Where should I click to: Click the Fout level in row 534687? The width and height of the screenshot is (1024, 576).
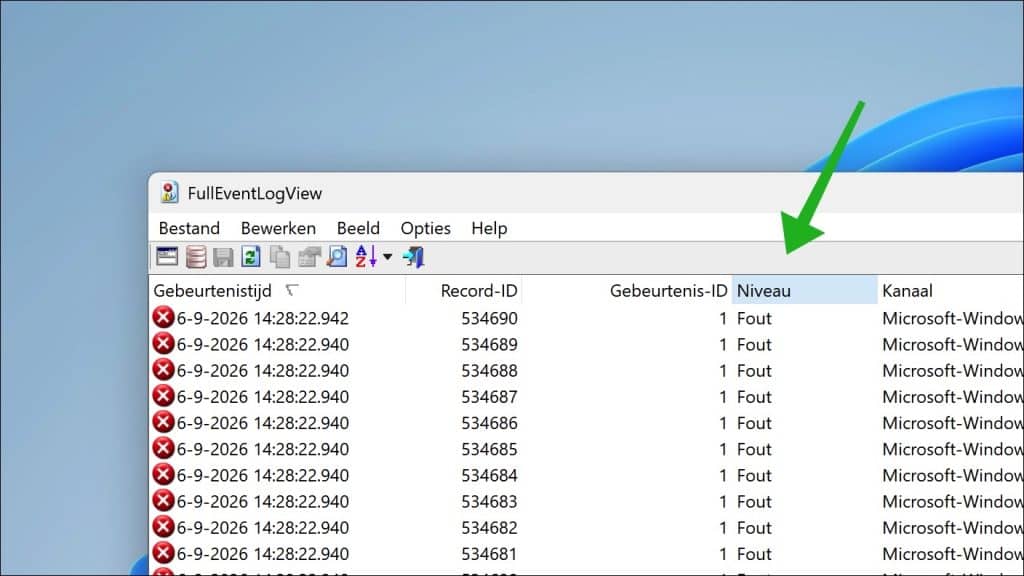point(754,396)
